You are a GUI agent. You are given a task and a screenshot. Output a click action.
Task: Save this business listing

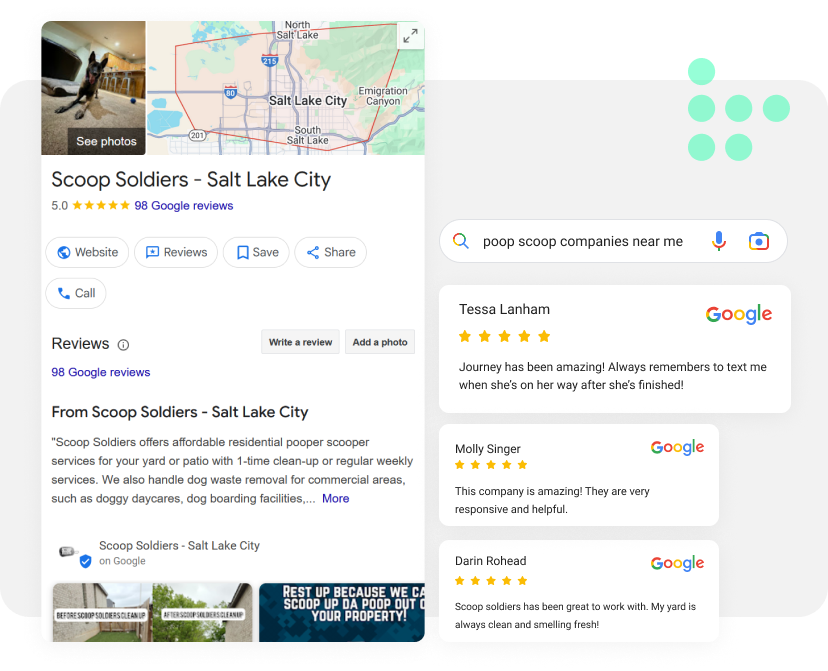256,252
